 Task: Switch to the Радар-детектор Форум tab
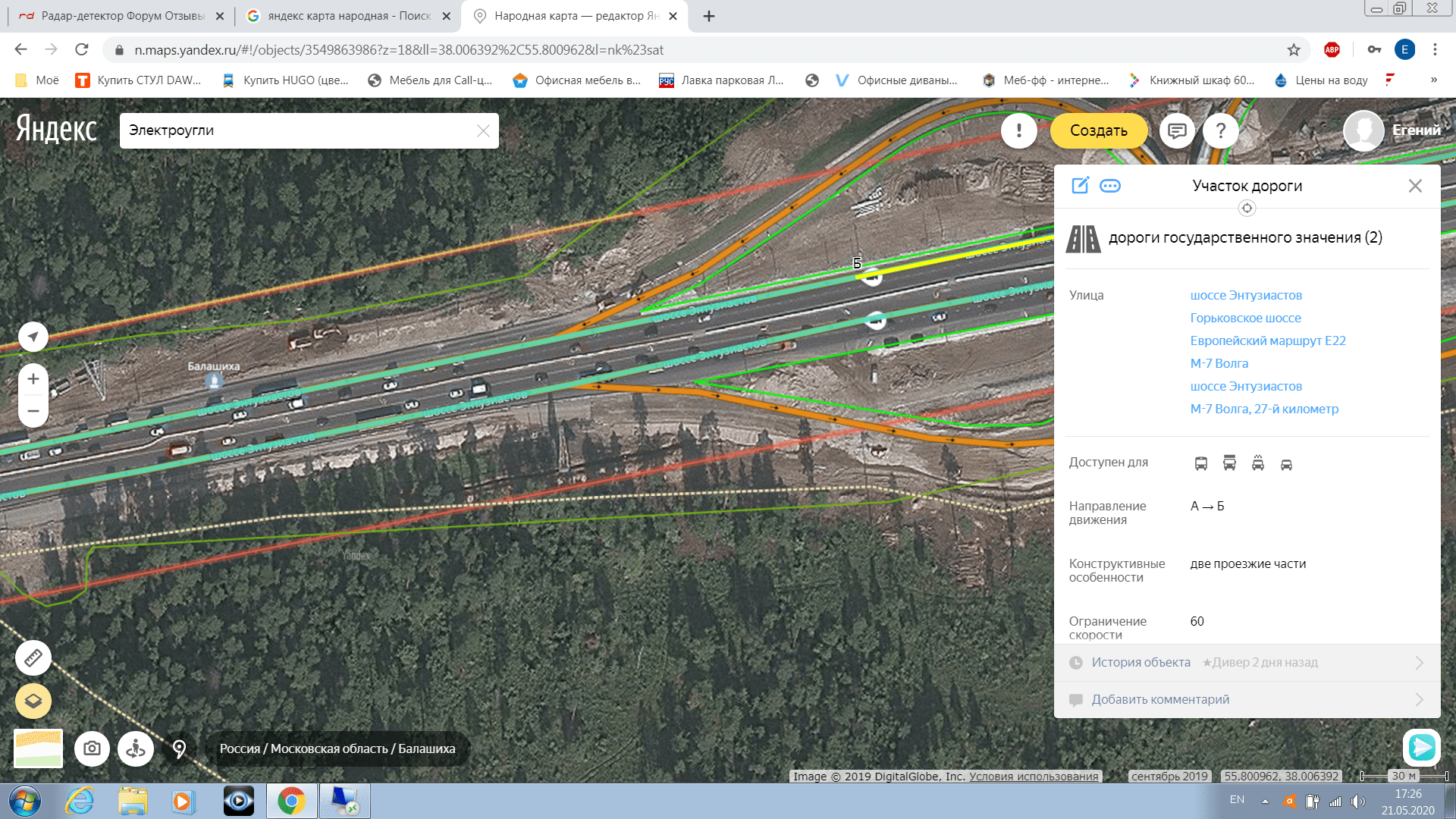coord(121,16)
